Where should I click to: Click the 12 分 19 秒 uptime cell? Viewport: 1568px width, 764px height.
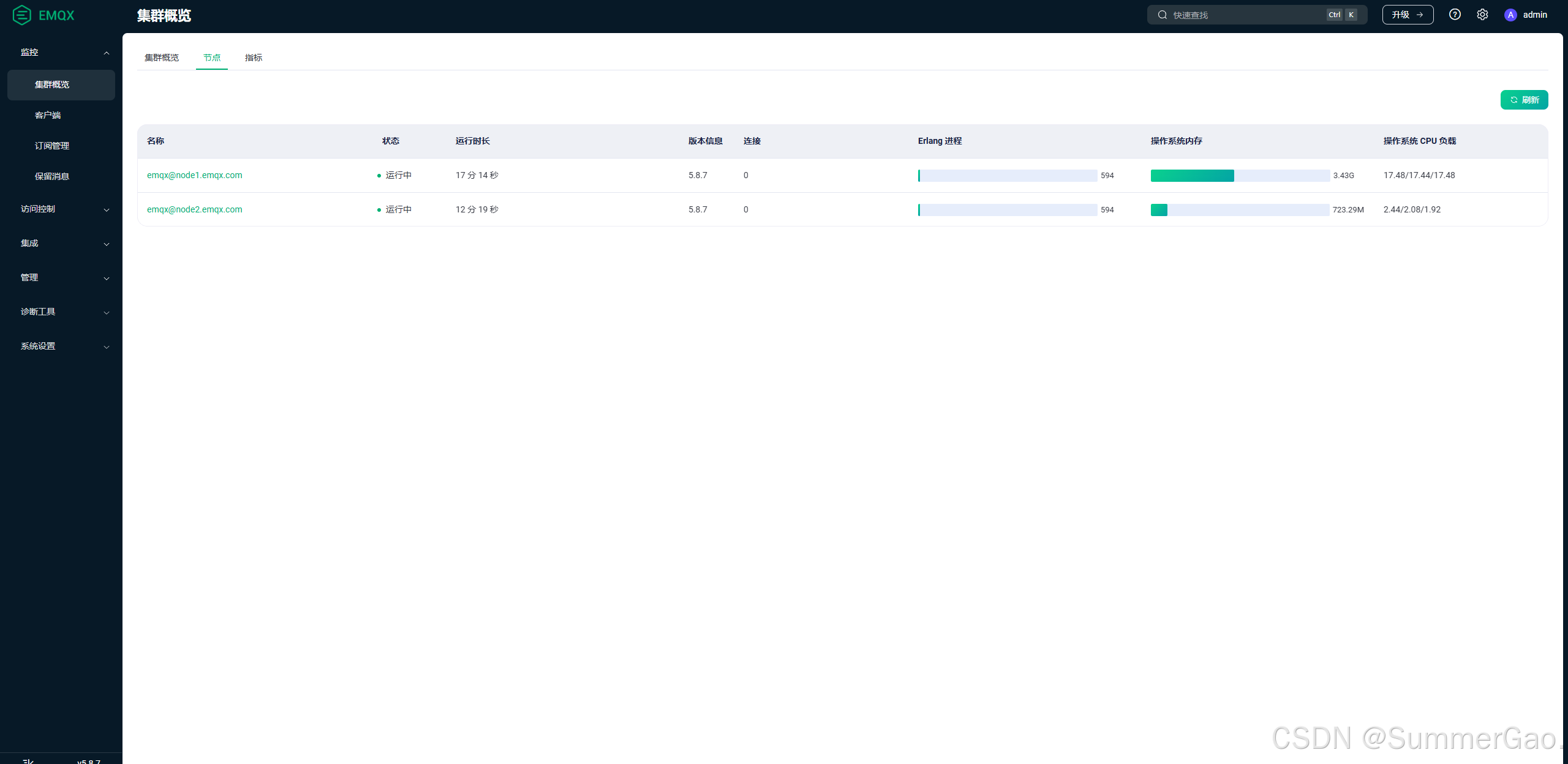click(x=477, y=209)
